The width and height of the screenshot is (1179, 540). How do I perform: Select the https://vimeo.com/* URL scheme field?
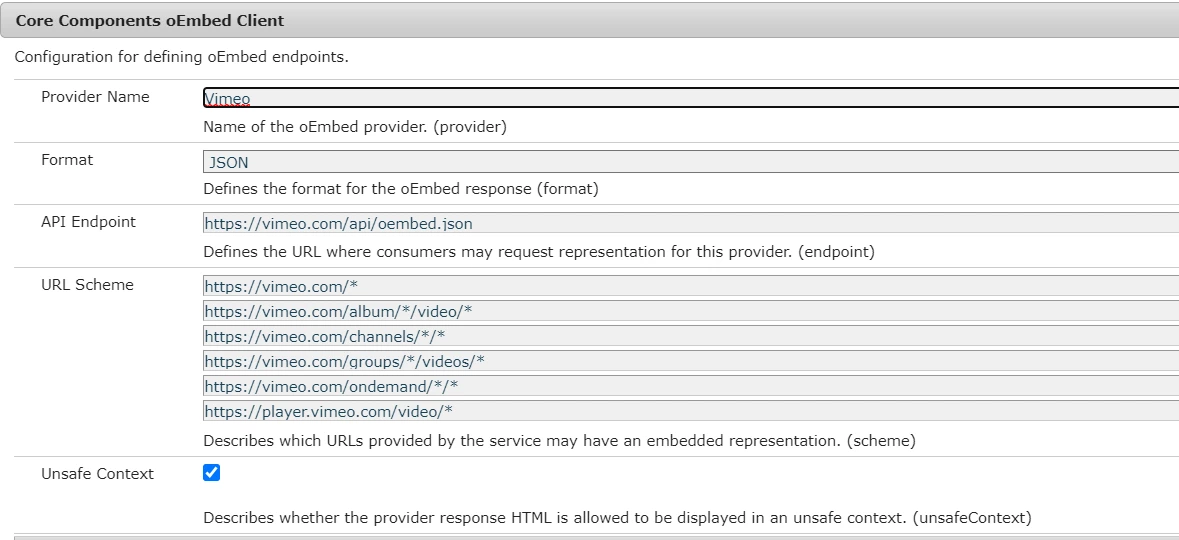click(691, 286)
